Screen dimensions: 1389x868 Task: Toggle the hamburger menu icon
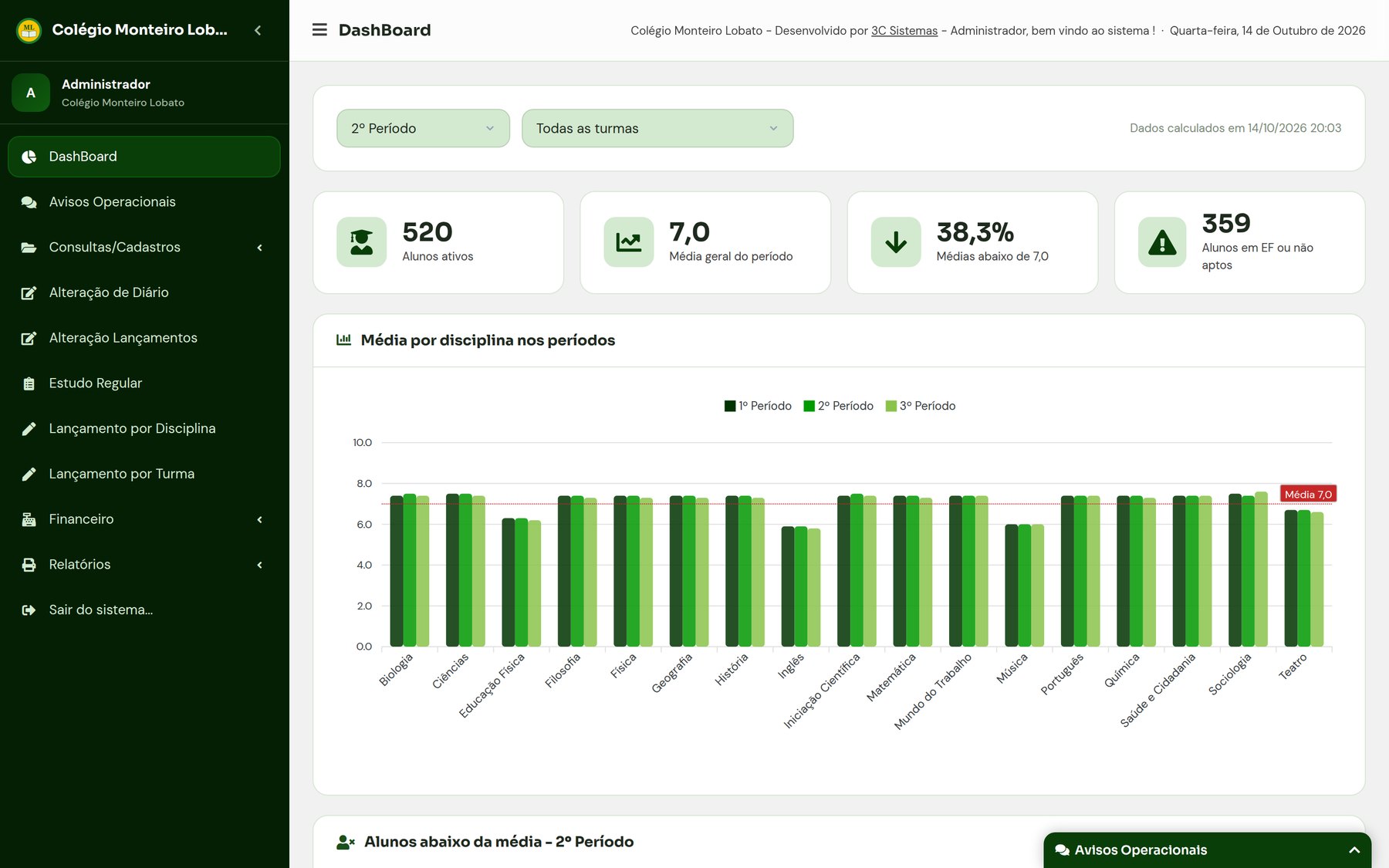click(319, 30)
